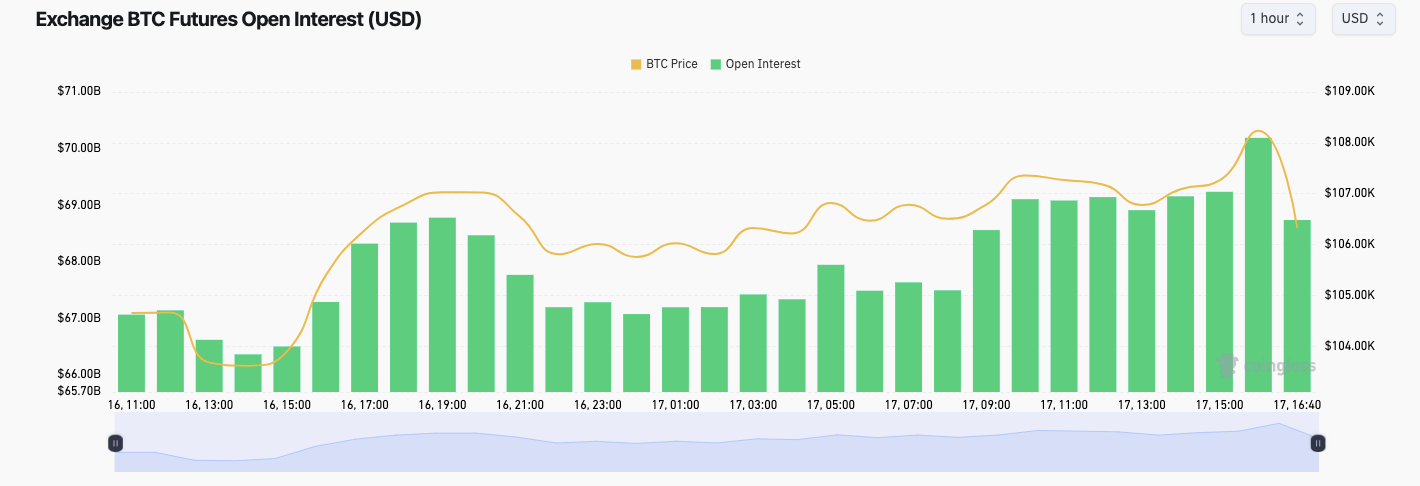Screen dimensions: 1420x486
Task: Select the tallest Open Interest bar
Action: click(x=1258, y=265)
